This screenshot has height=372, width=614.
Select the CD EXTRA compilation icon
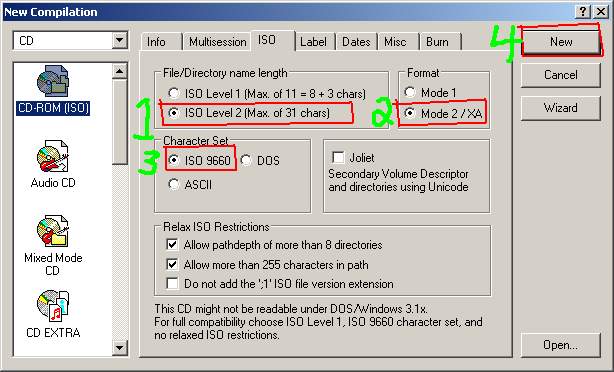[53, 305]
